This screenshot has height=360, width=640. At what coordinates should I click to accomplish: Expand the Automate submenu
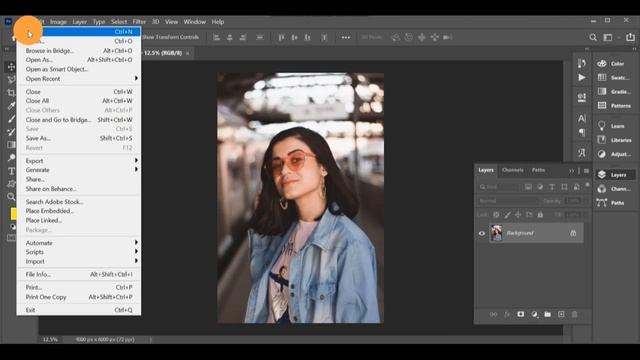coord(79,243)
